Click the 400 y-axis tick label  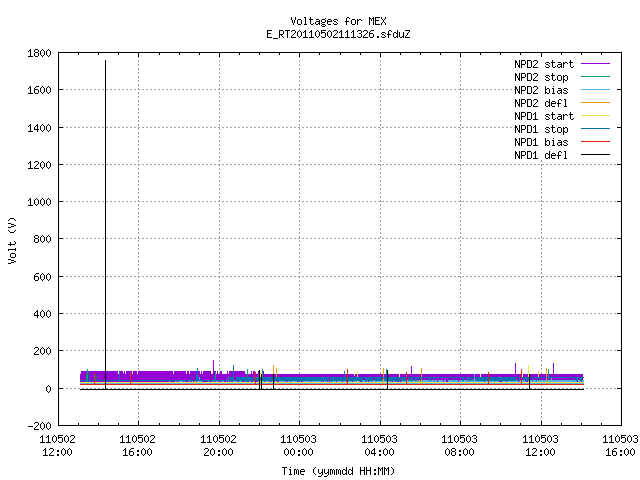[x=42, y=314]
